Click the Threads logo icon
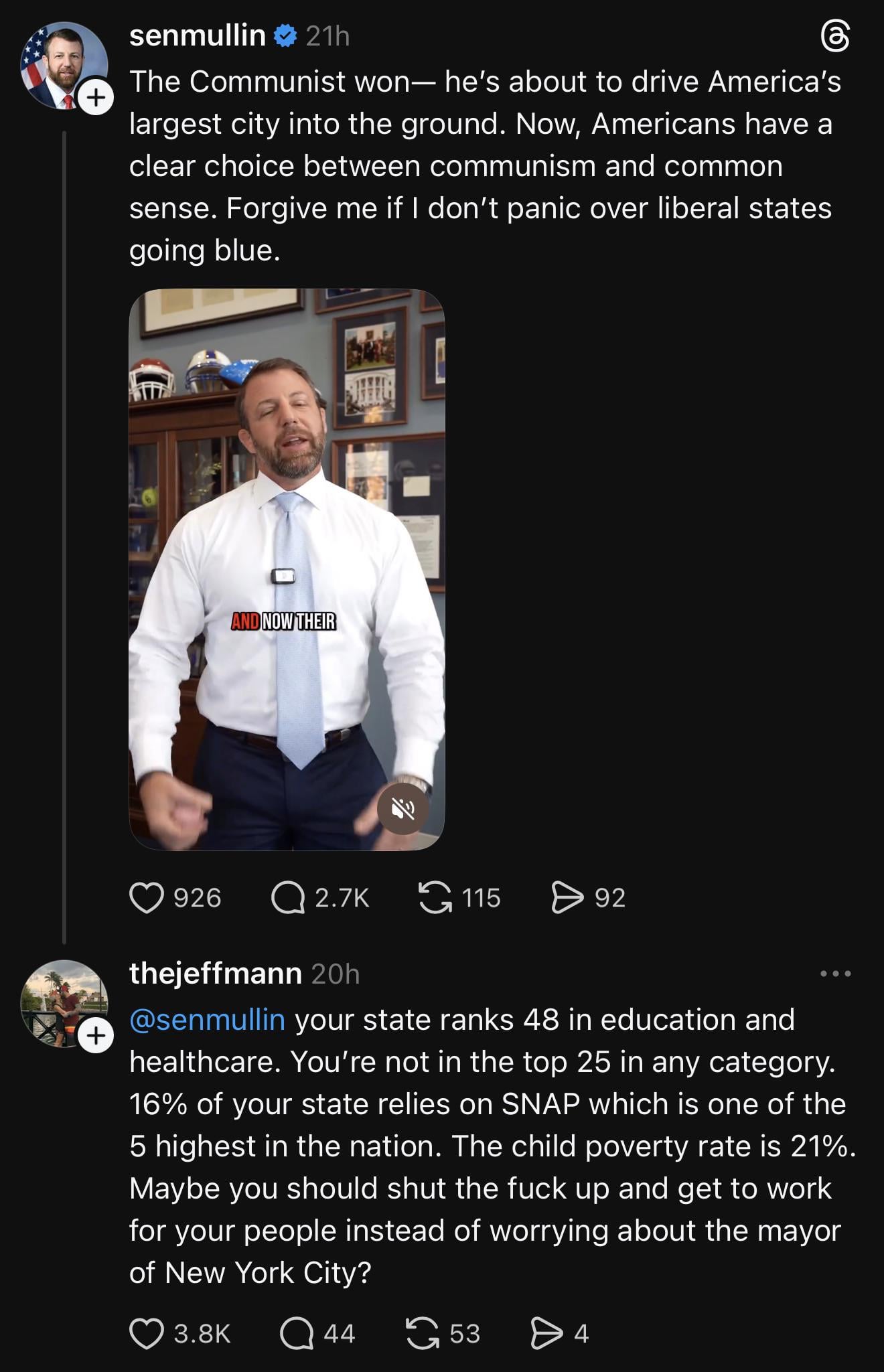 coord(835,36)
